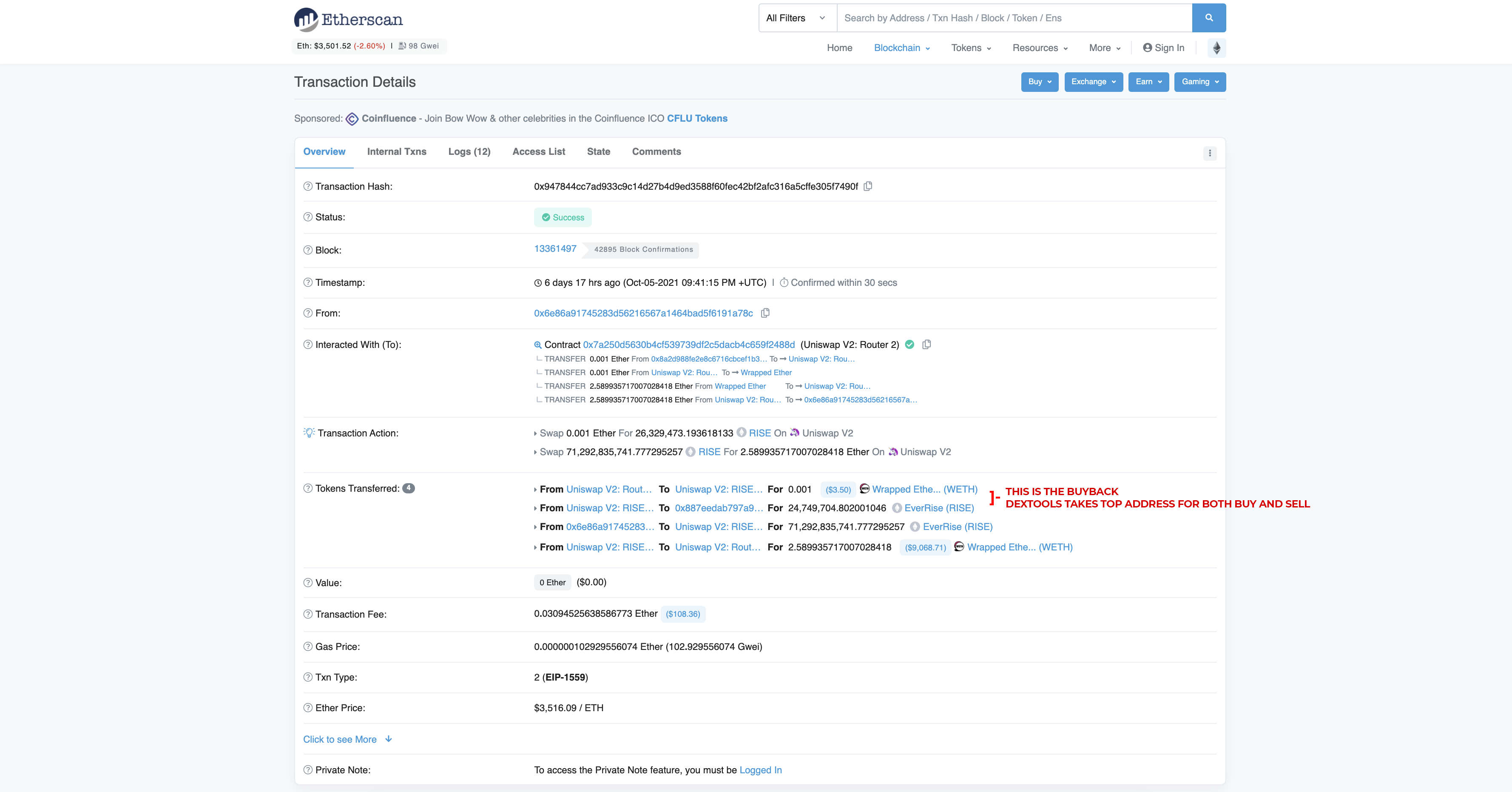Click EverRise (RISE) in the 24,749,704 row
Image resolution: width=1512 pixels, height=792 pixels.
(x=938, y=508)
